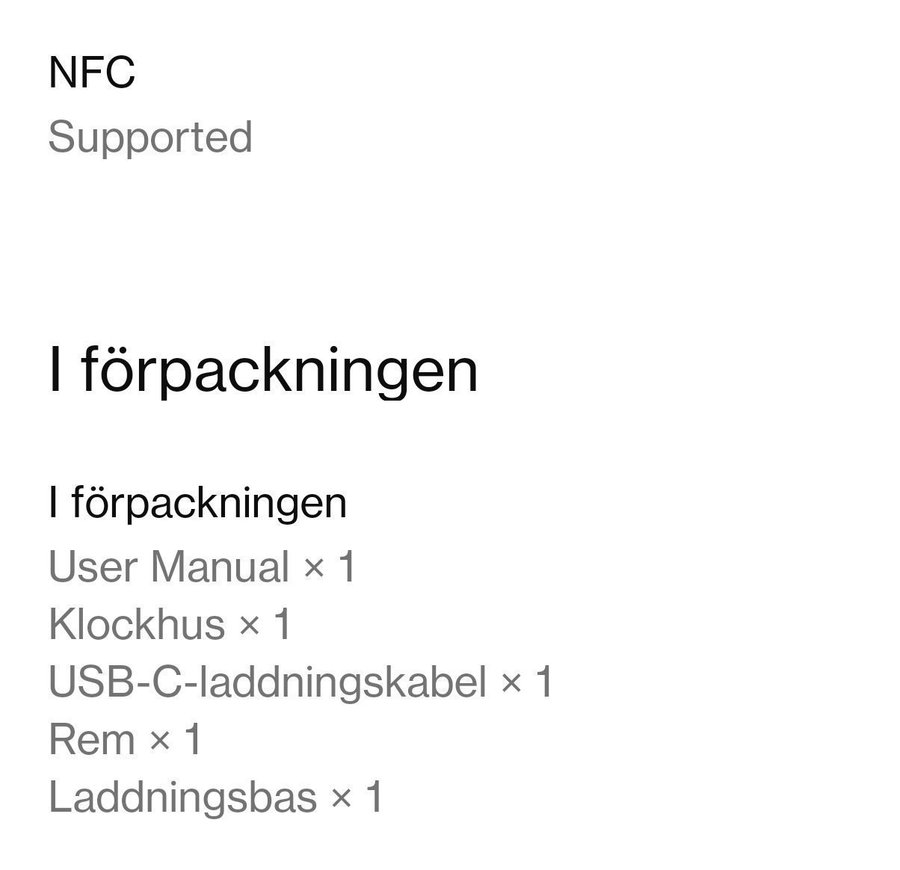Click the word 'förpackningen' in the large heading
Screen dimensions: 900x870
(x=278, y=372)
